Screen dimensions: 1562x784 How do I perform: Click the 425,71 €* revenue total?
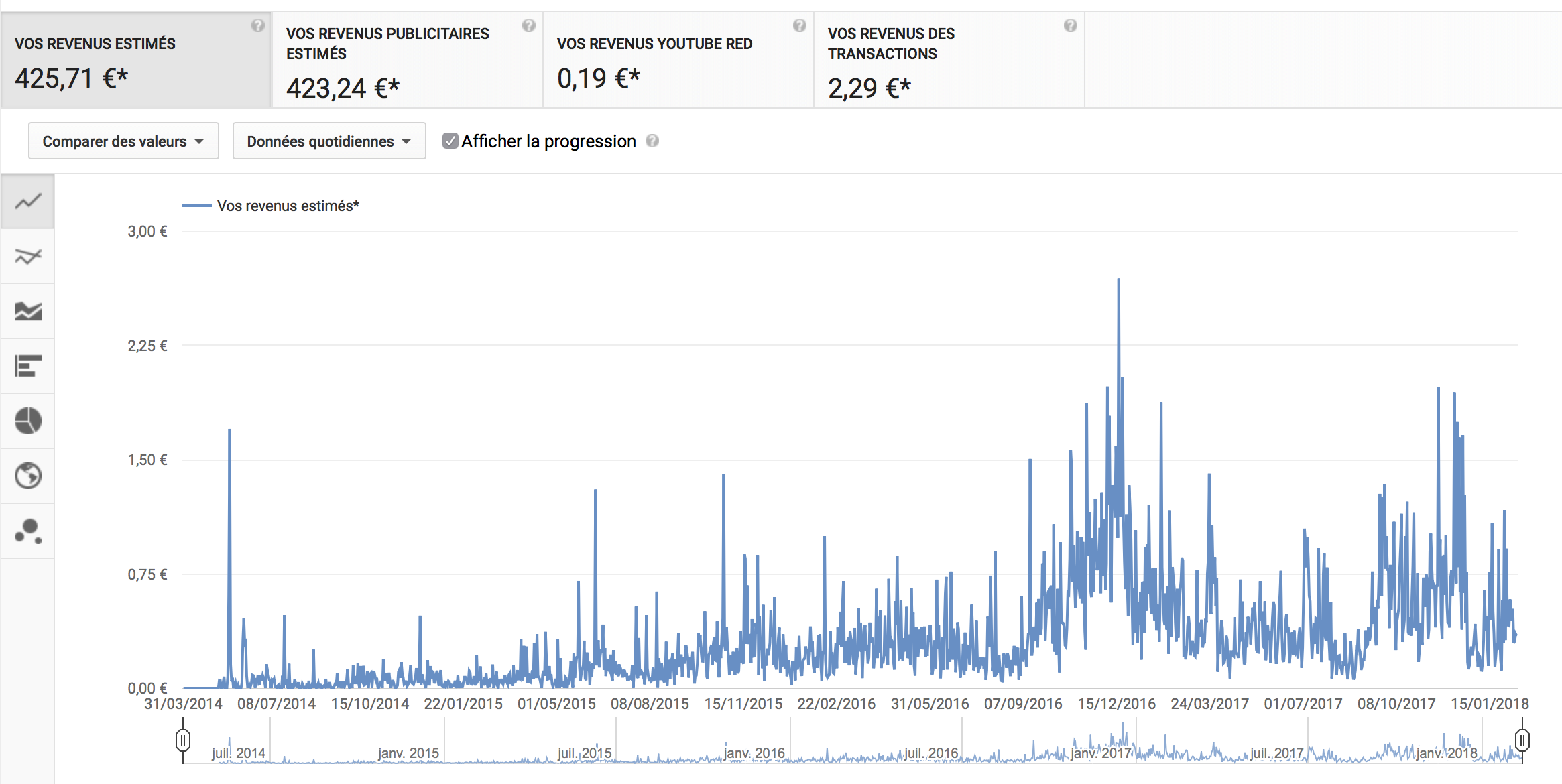point(71,78)
